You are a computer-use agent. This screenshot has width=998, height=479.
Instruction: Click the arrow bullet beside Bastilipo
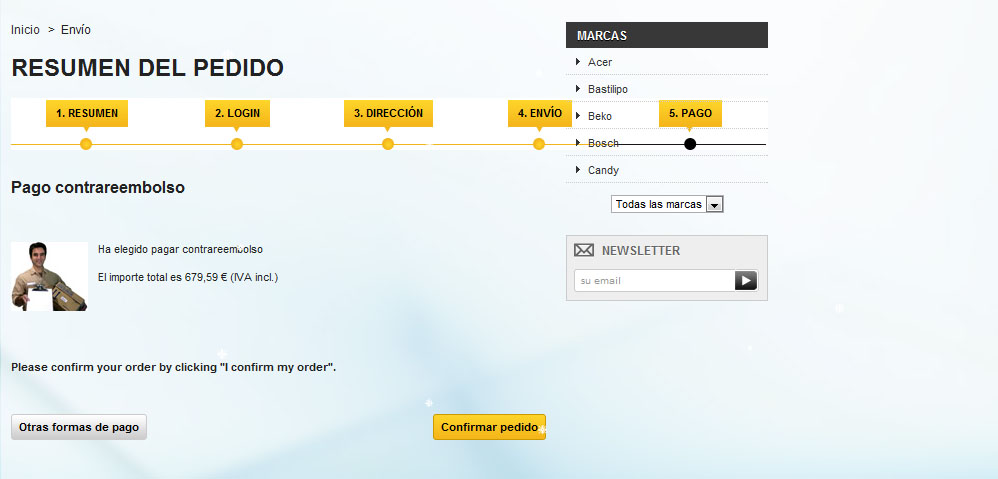pos(578,88)
